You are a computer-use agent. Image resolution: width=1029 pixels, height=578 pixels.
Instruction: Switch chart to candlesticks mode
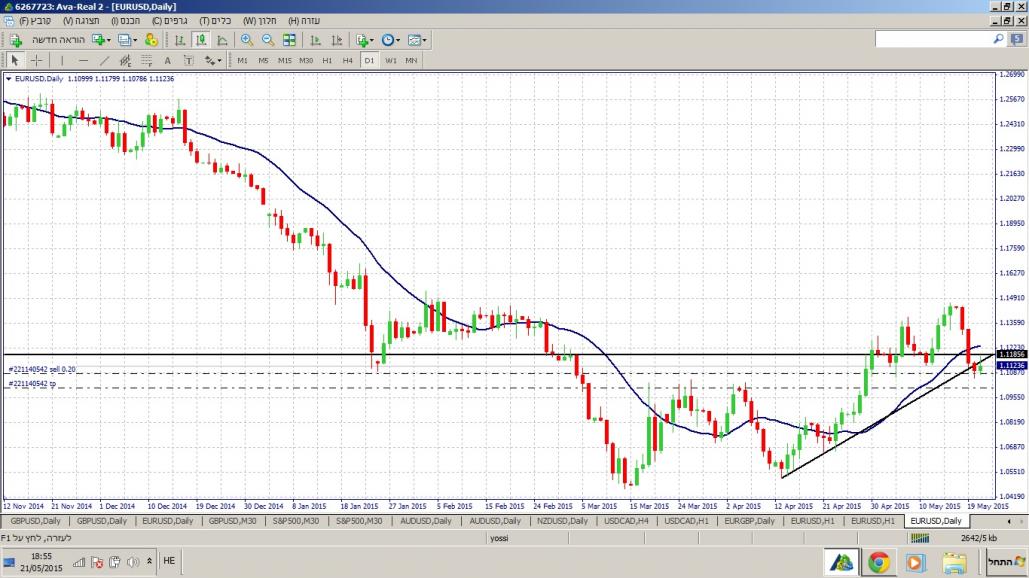pyautogui.click(x=200, y=40)
